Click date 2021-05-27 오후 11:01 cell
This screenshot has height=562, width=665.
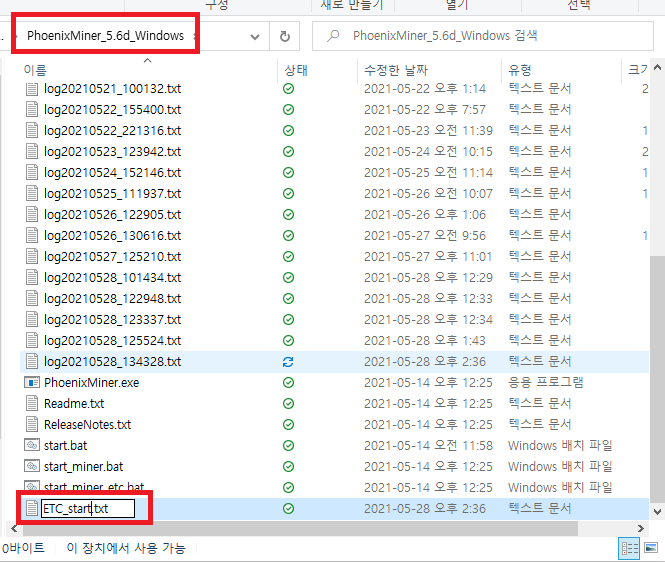tap(428, 257)
